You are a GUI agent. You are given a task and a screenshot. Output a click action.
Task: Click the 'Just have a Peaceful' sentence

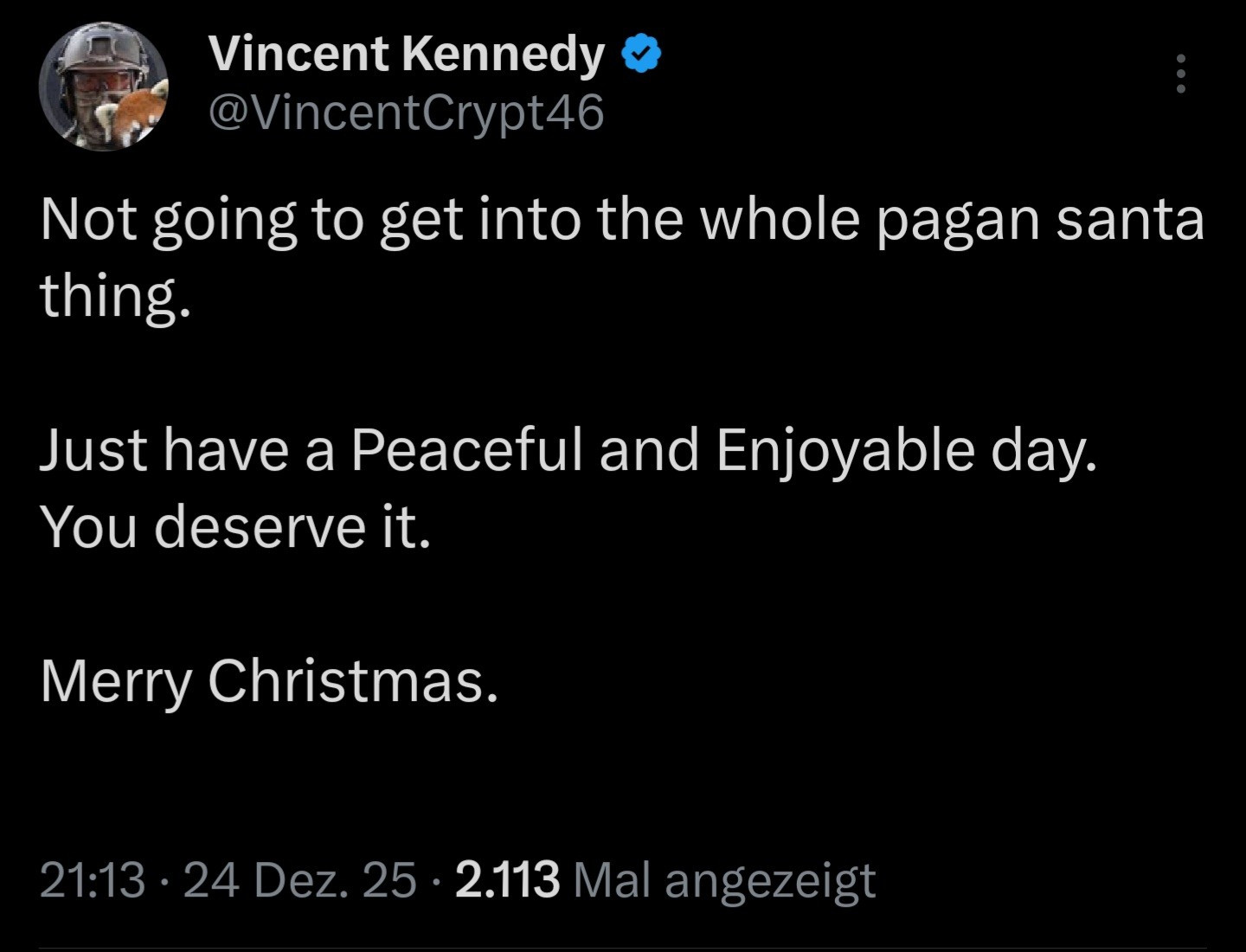pyautogui.click(x=568, y=450)
